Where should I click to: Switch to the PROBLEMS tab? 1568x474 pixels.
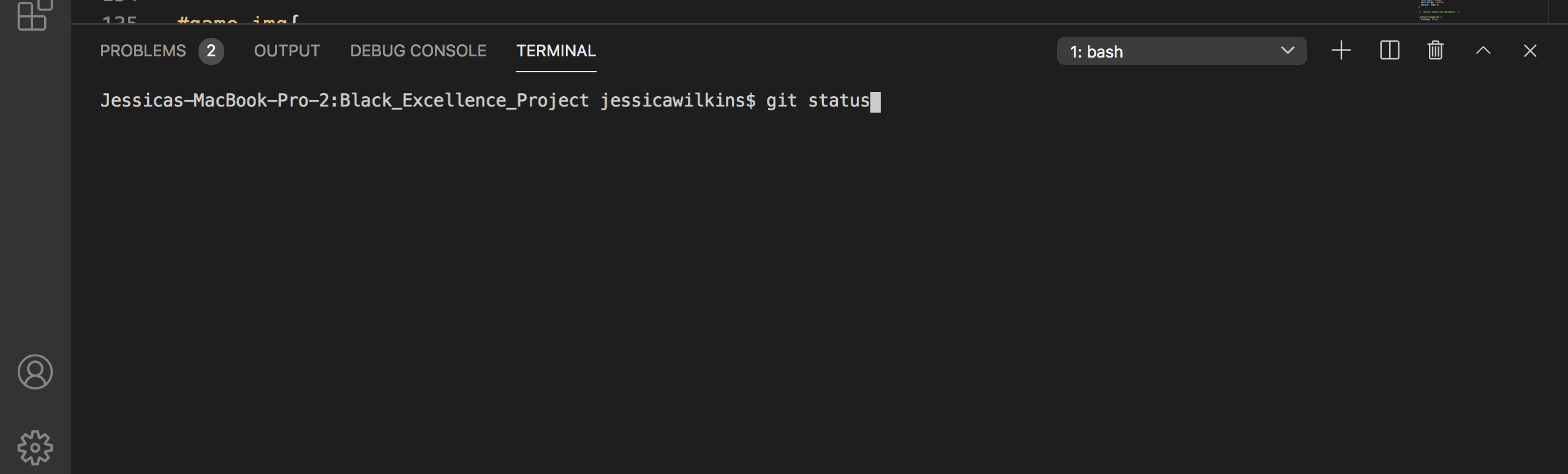pyautogui.click(x=143, y=51)
